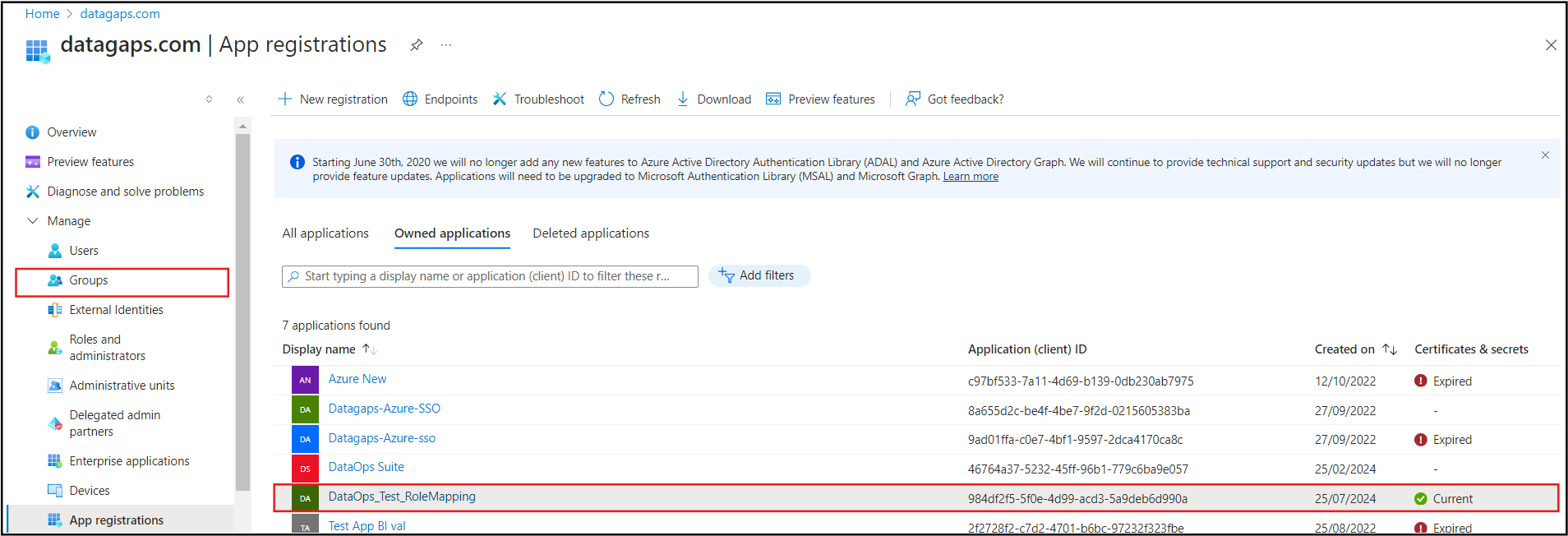Click the application name filter search box

(490, 276)
